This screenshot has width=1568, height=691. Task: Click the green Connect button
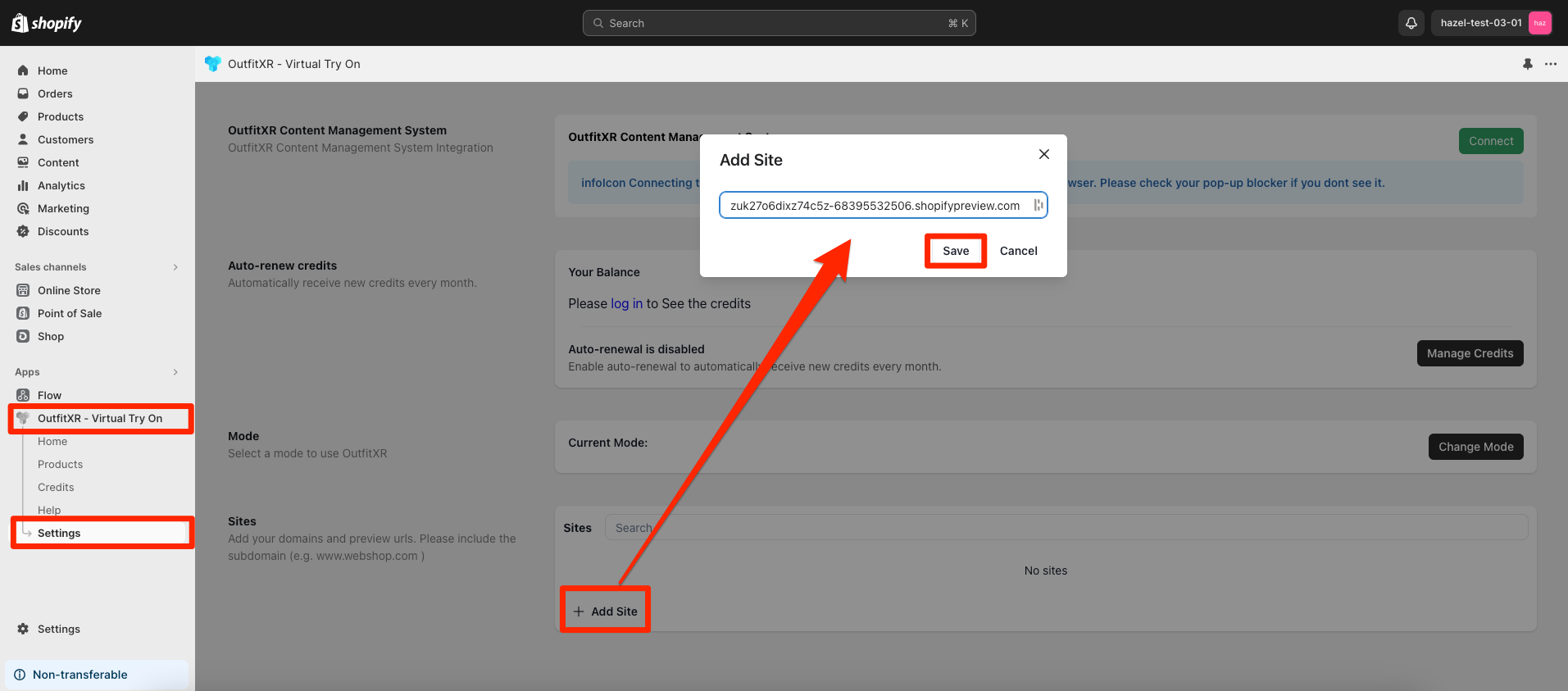[x=1491, y=141]
